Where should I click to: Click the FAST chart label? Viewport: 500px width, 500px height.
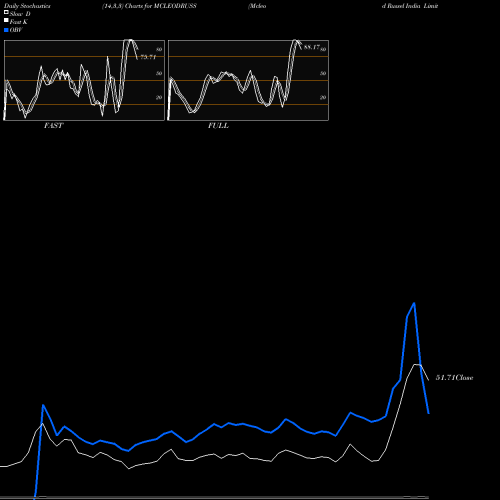pyautogui.click(x=53, y=126)
